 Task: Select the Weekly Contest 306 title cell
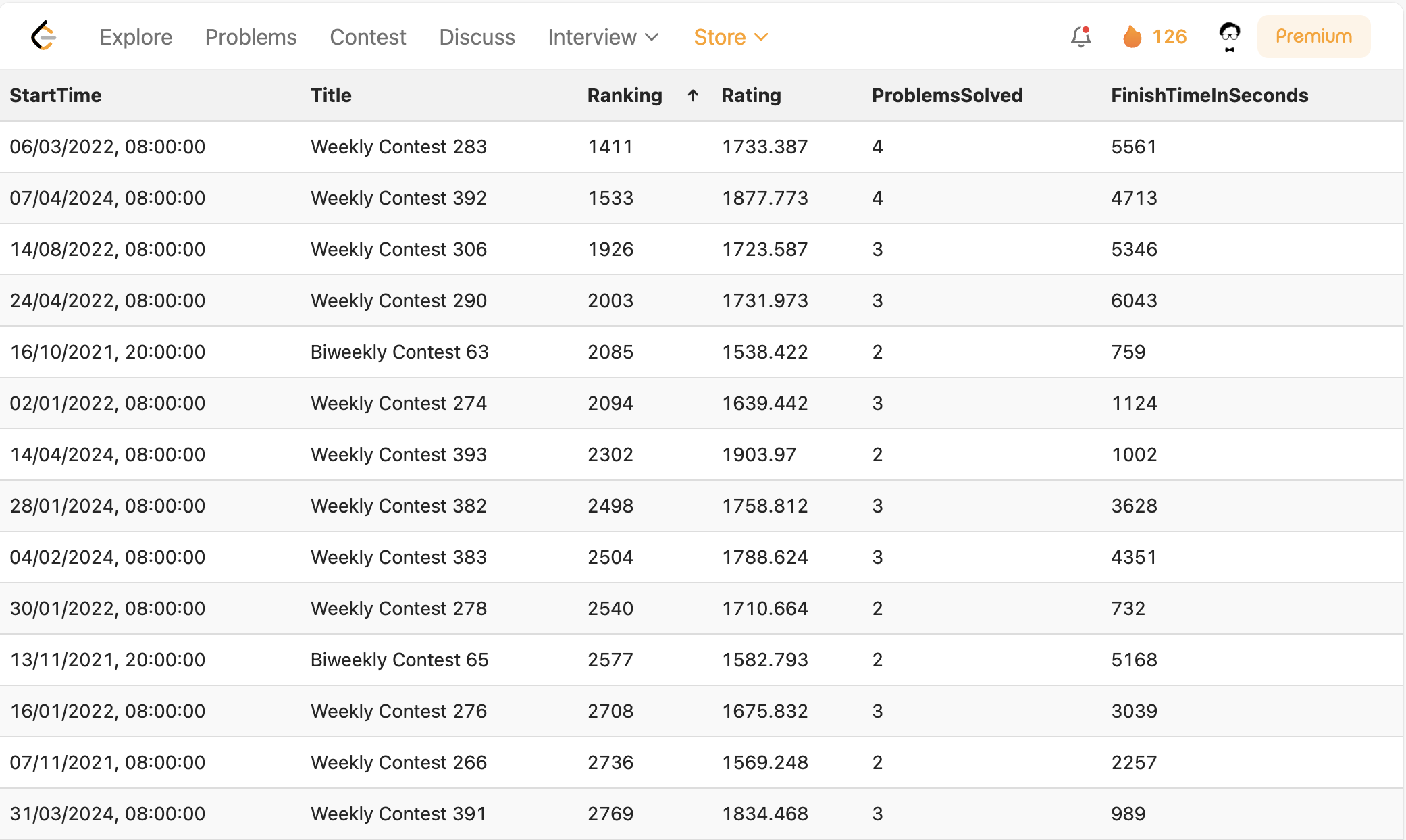[x=398, y=249]
